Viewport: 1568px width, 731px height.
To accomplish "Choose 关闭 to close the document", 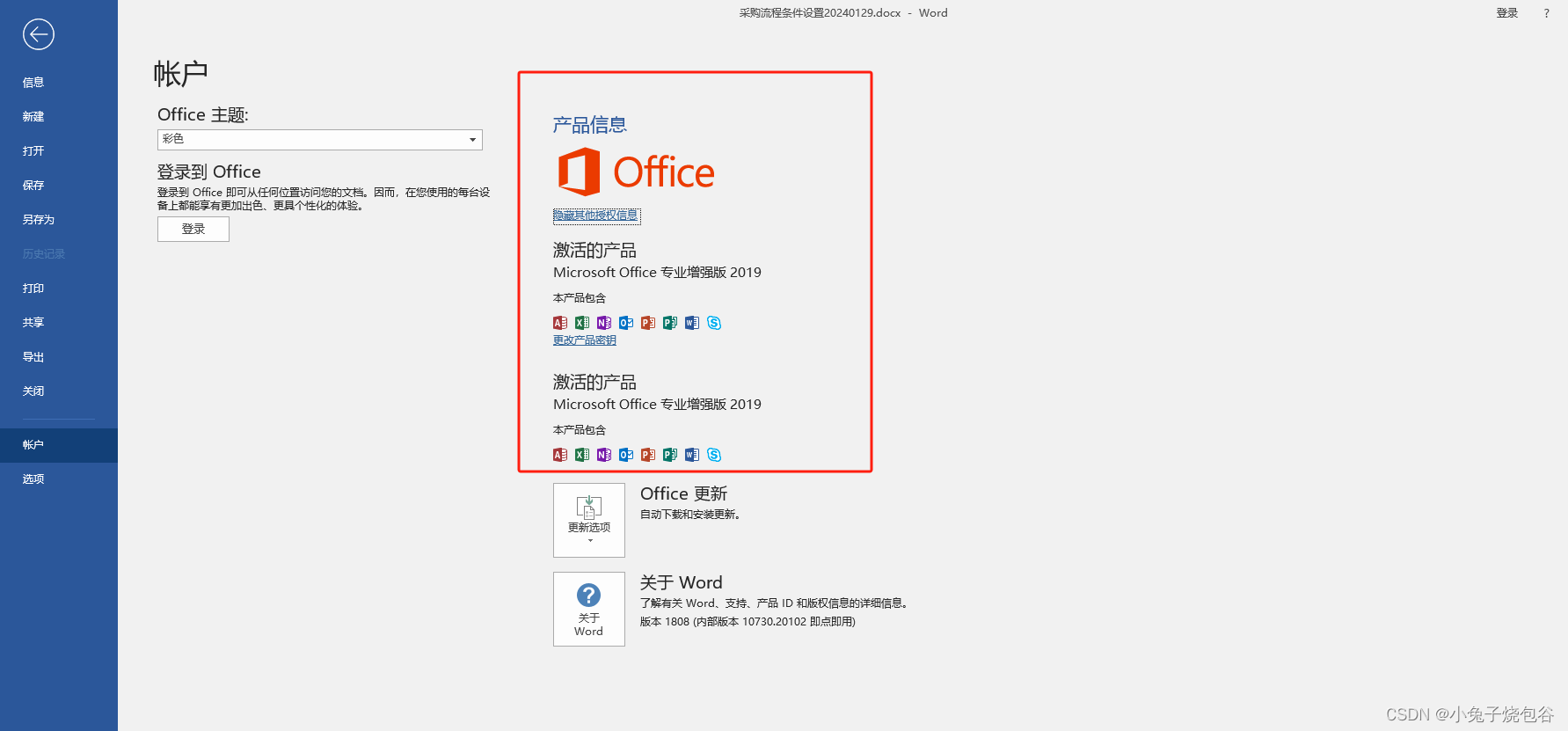I will 59,391.
